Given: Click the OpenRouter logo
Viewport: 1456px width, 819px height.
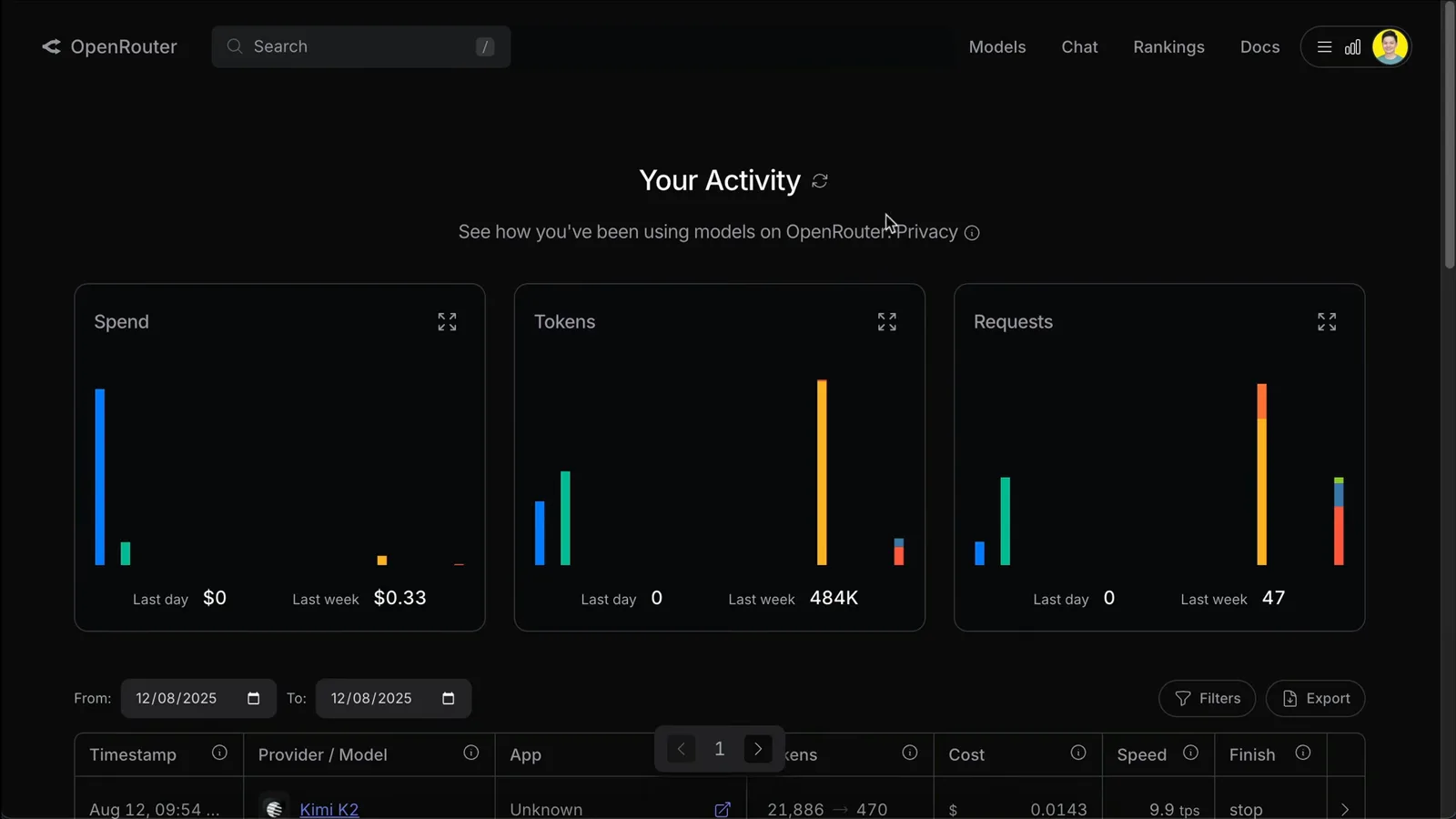Looking at the screenshot, I should pos(109,46).
